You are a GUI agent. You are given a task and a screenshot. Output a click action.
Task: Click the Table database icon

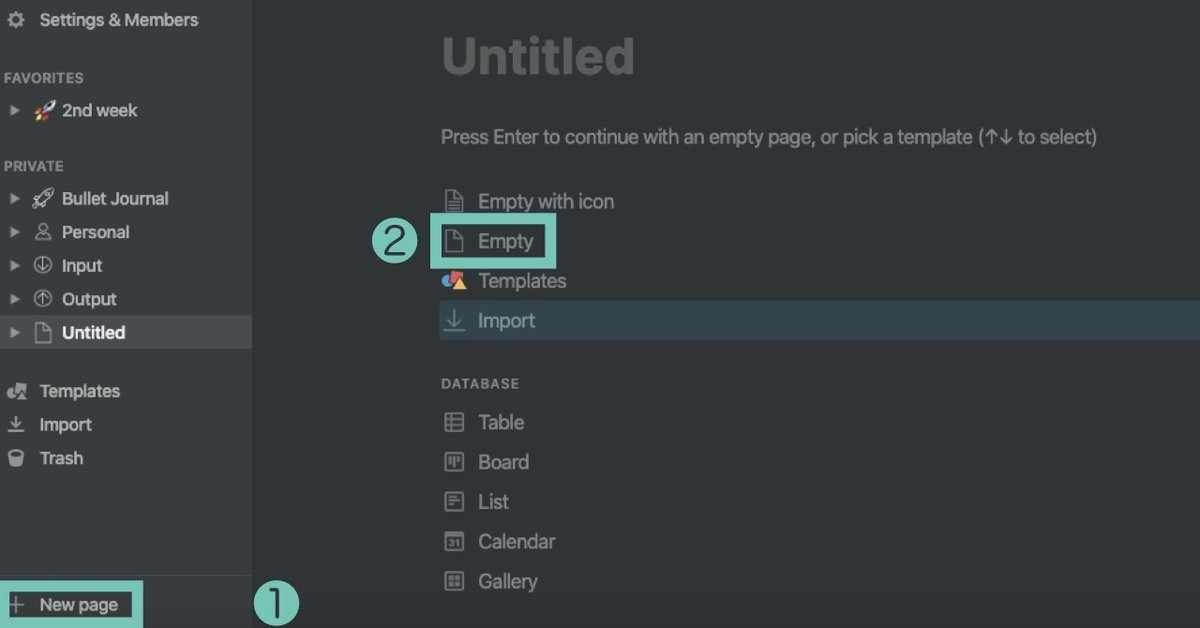tap(454, 422)
